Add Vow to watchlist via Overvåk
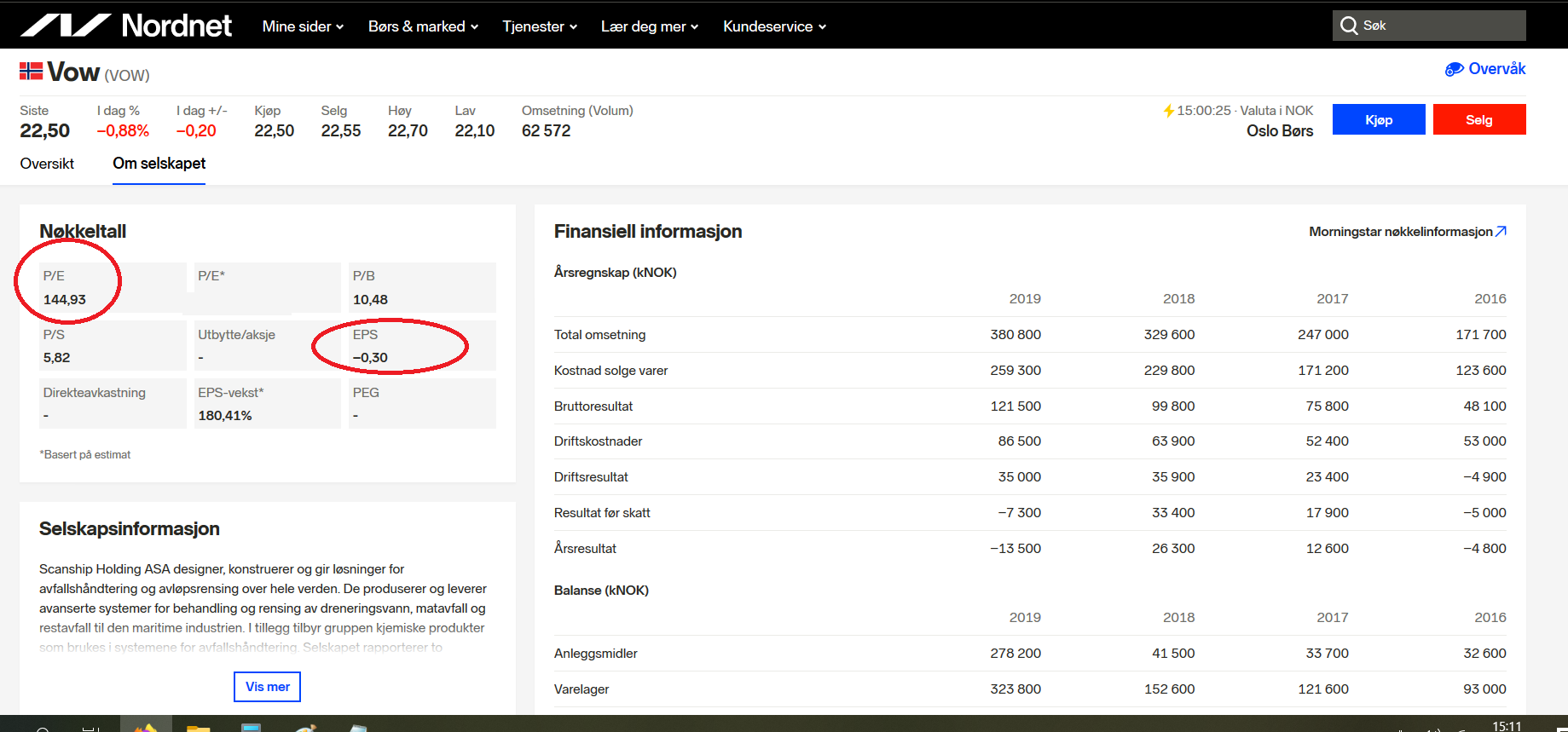Viewport: 1568px width, 732px height. click(x=1485, y=69)
